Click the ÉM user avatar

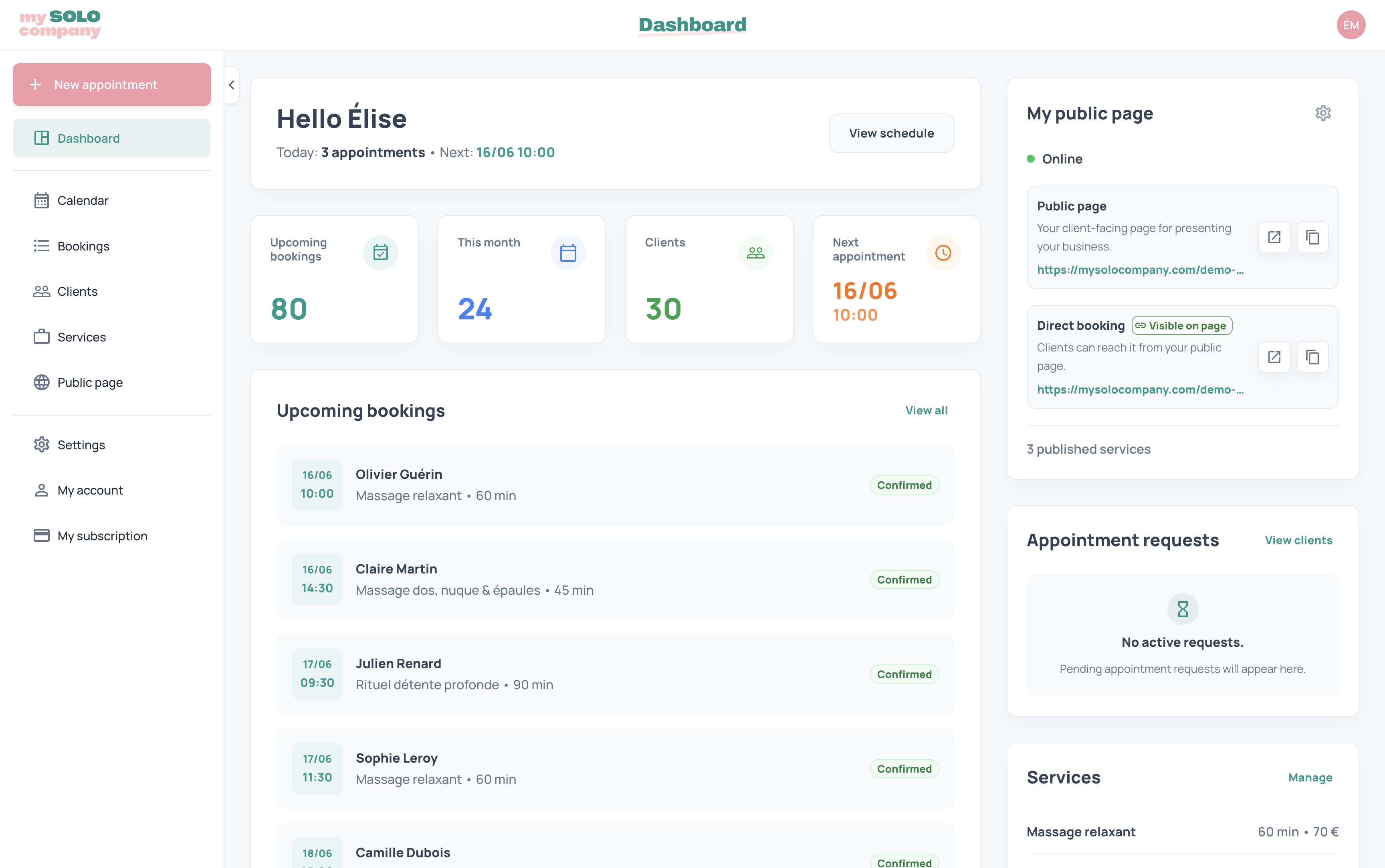point(1351,25)
